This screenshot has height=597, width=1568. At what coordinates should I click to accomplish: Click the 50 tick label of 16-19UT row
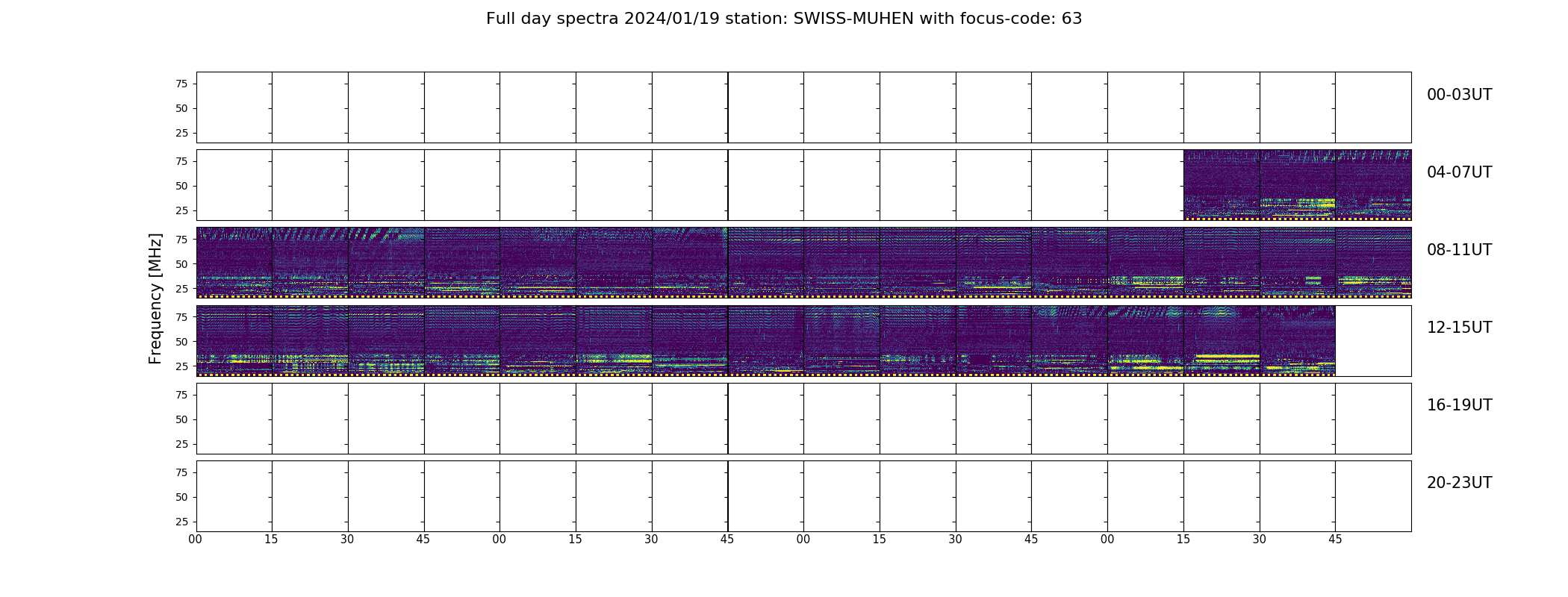[181, 419]
